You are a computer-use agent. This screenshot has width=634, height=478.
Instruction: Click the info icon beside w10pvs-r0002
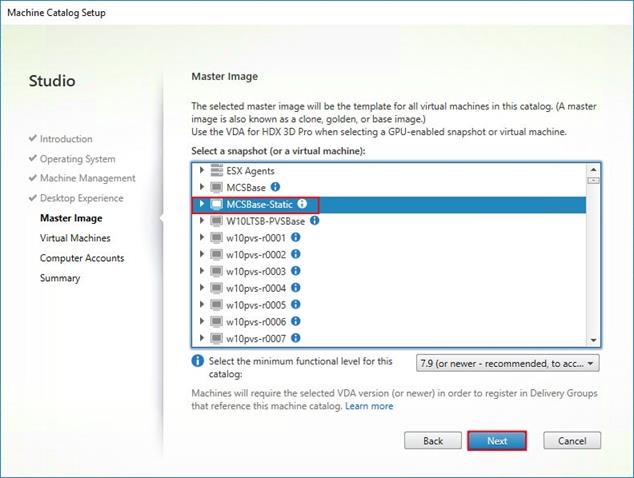[296, 254]
